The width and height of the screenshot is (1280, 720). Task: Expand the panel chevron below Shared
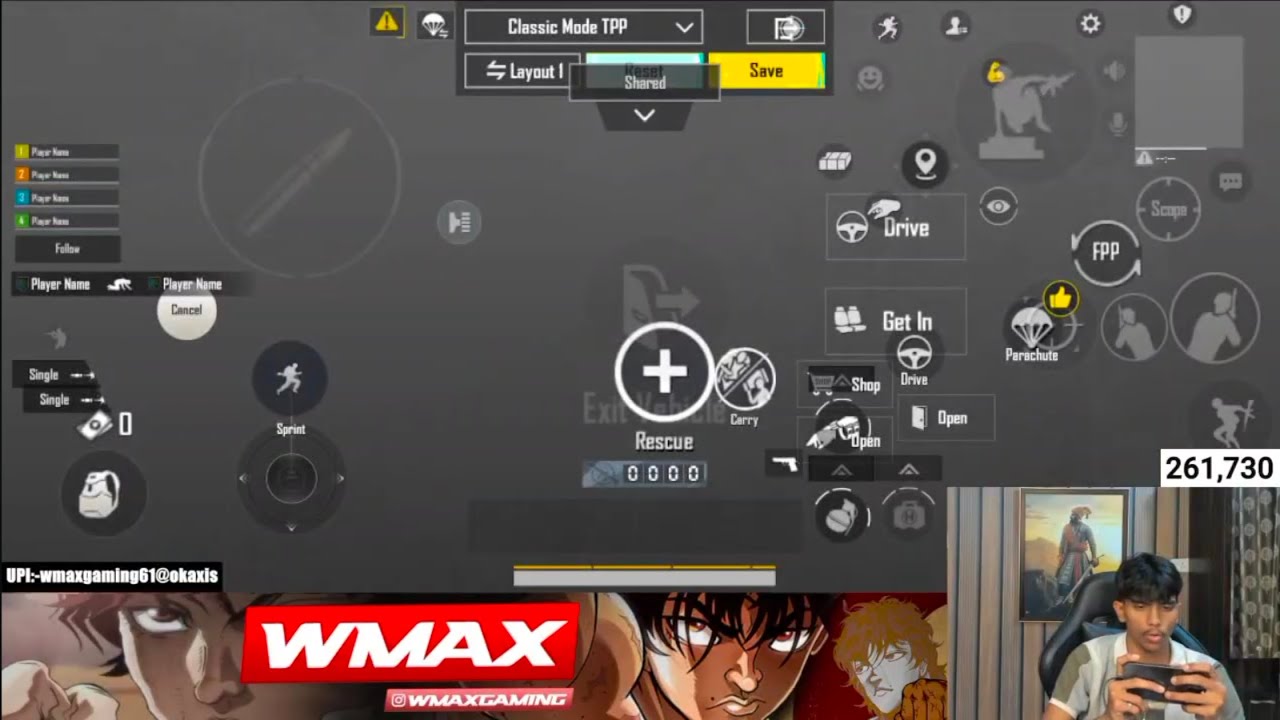point(645,115)
